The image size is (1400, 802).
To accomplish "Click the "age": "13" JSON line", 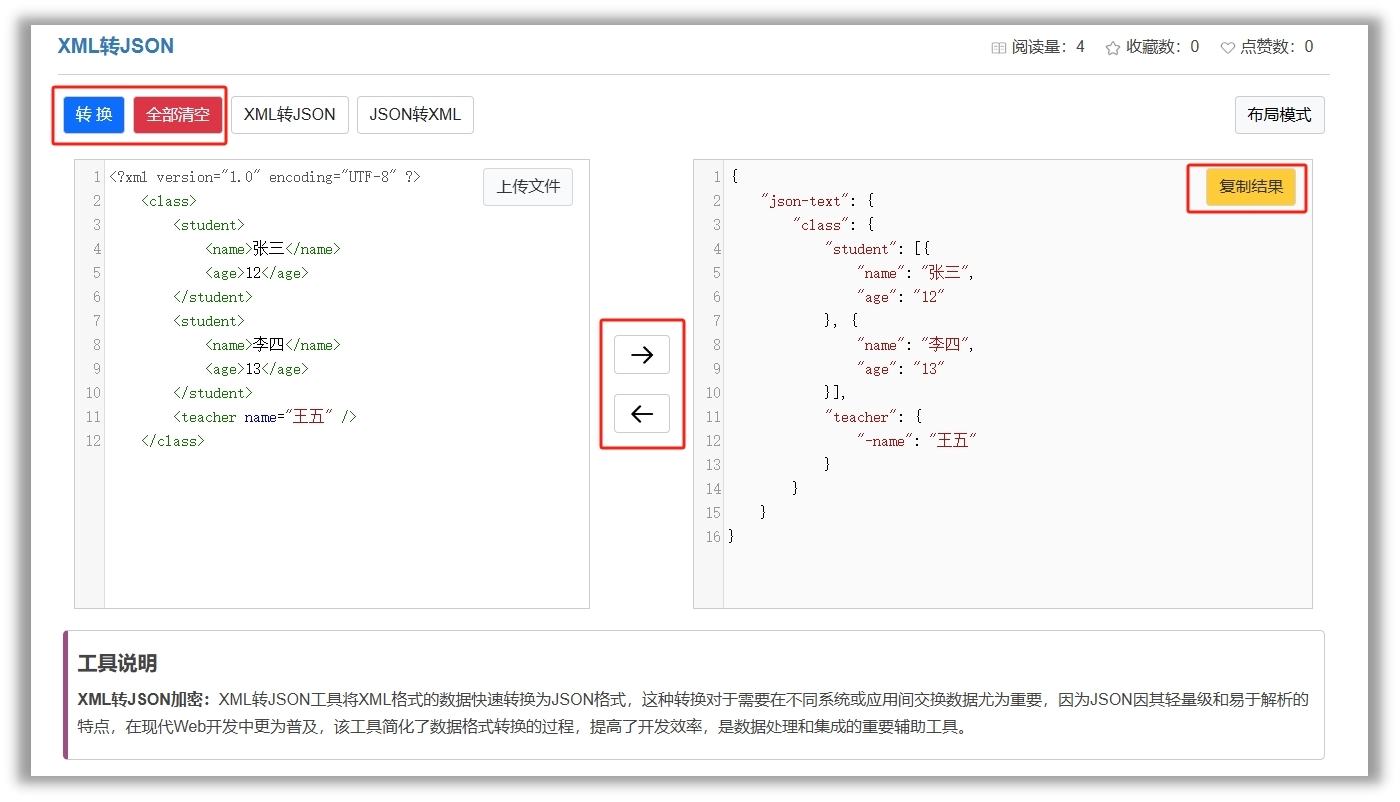I will click(900, 369).
